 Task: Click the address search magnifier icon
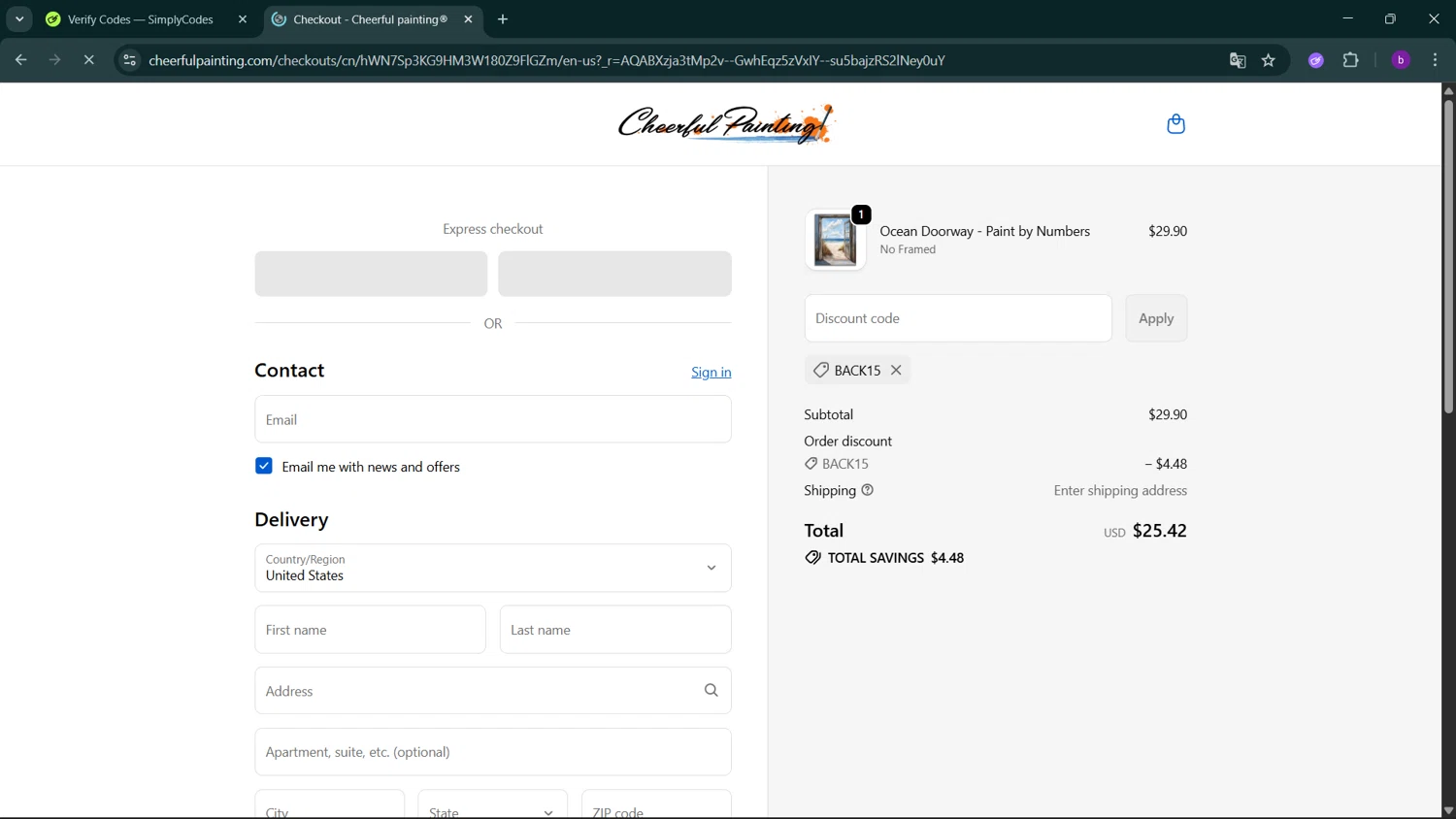(x=711, y=690)
